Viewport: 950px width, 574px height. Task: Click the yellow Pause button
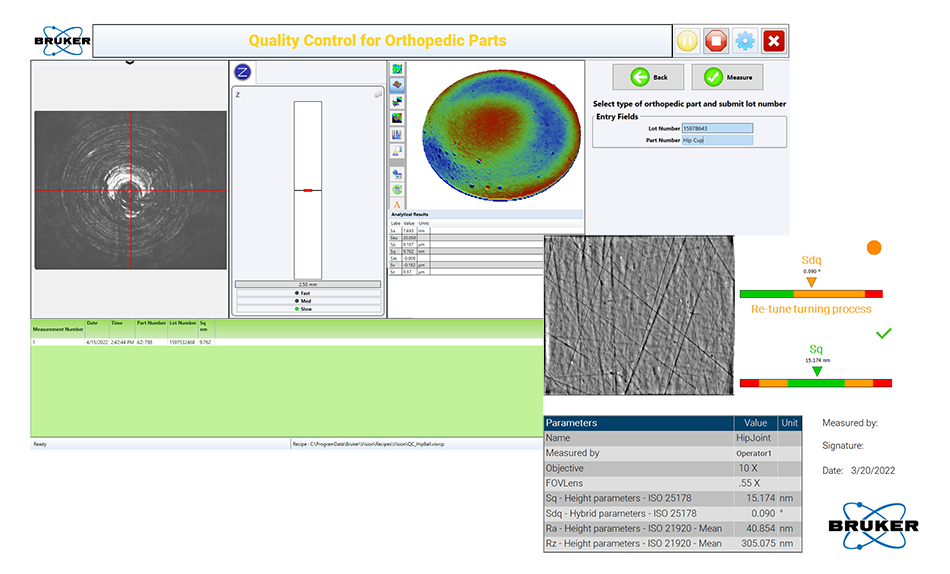click(687, 41)
